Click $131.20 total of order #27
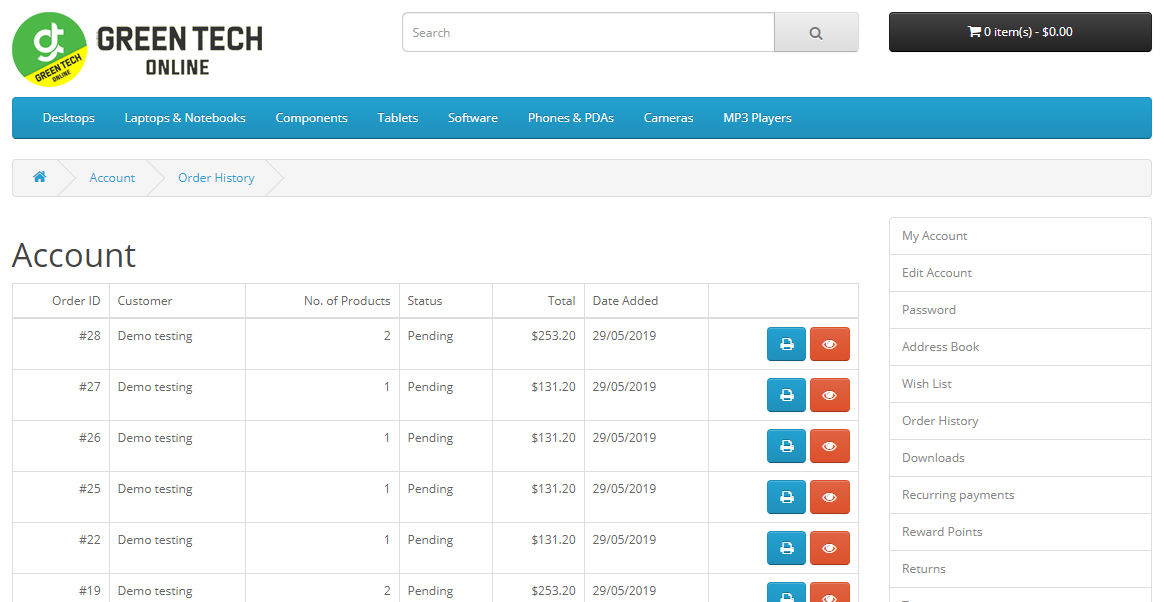Viewport: 1164px width, 602px height. [553, 387]
